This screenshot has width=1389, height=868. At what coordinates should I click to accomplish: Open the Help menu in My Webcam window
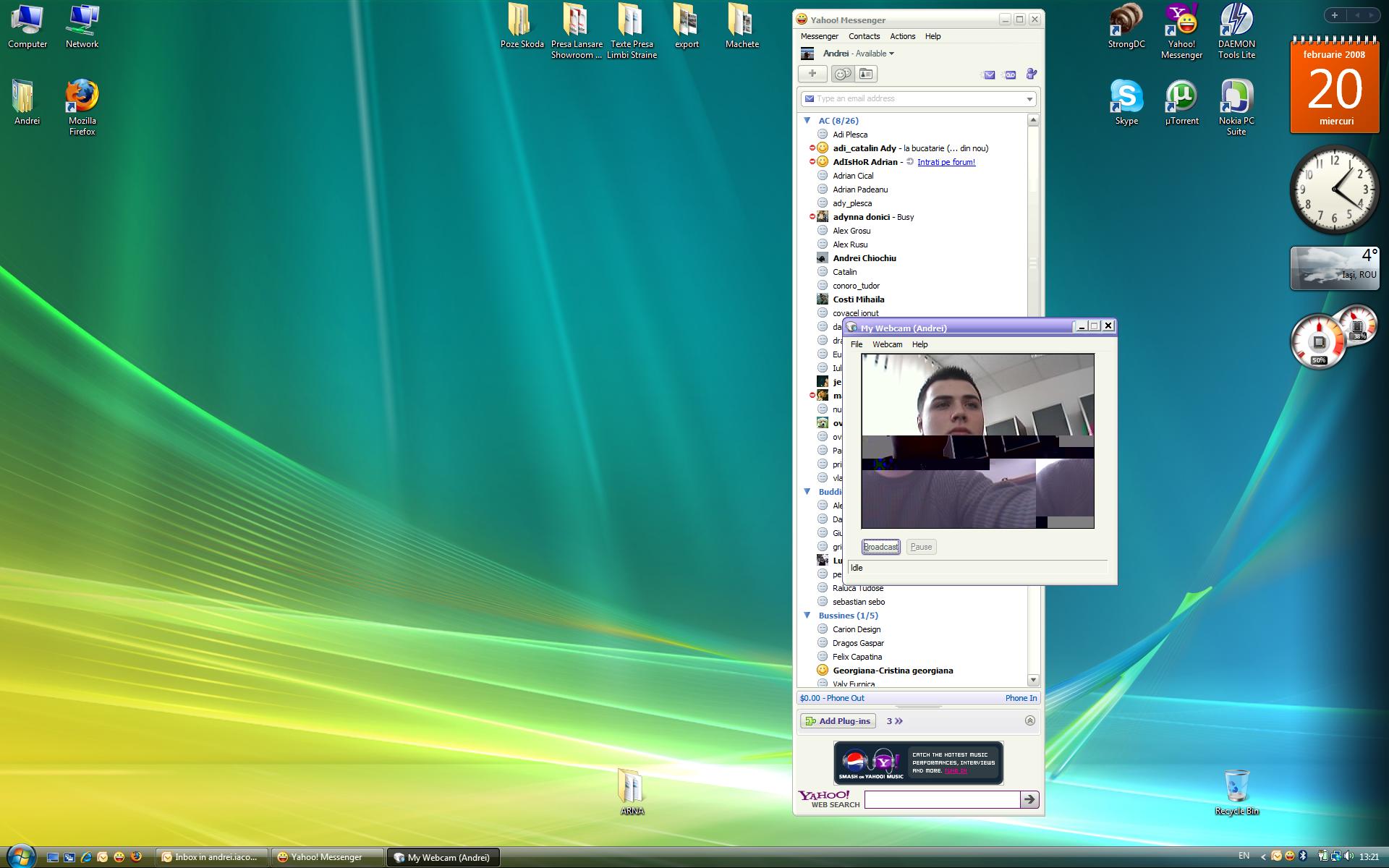(919, 344)
